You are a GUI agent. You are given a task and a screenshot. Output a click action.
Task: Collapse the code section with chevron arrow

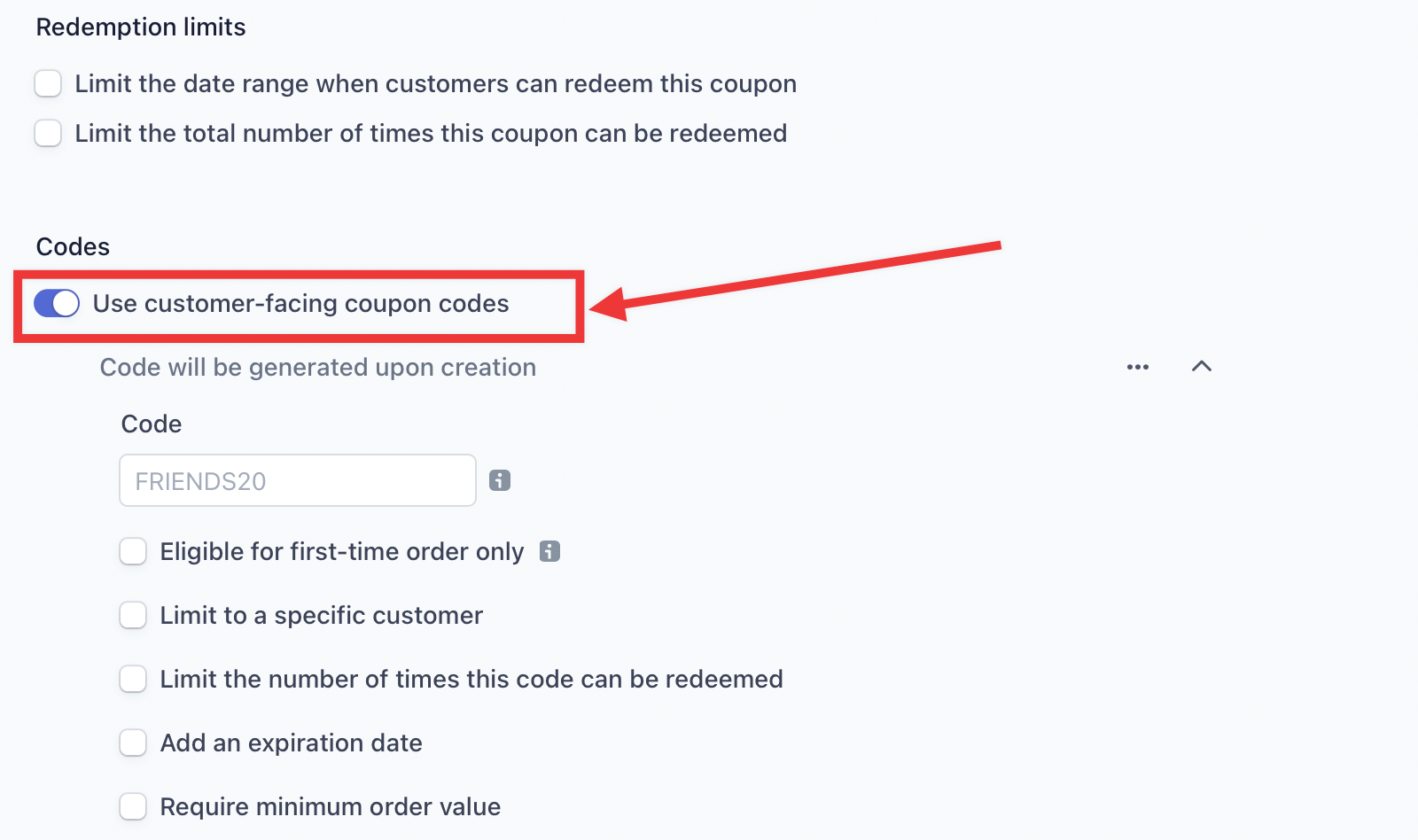pos(1202,367)
